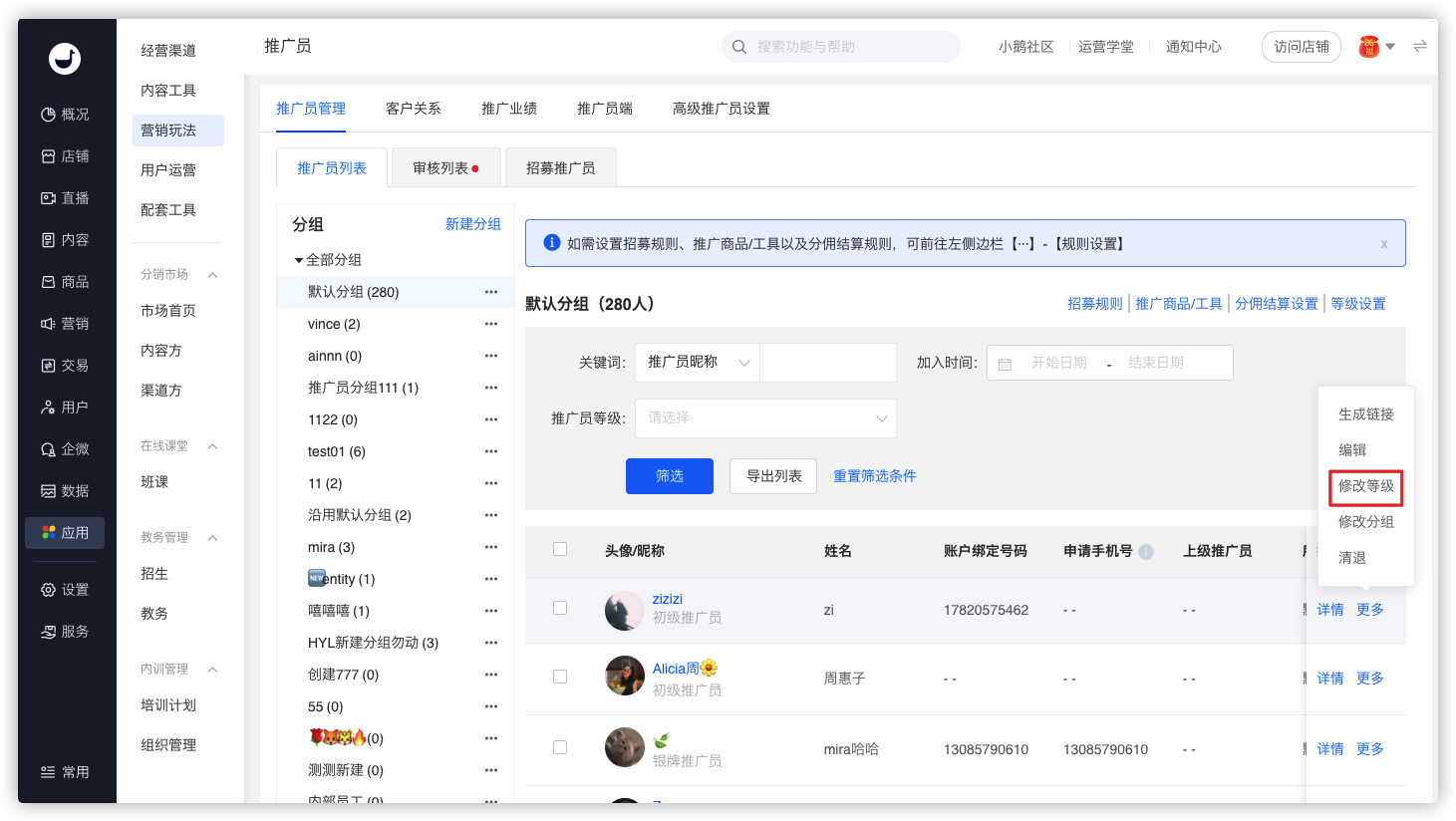Open 概况 overview in left sidebar
This screenshot has height=821, width=1456.
click(65, 115)
